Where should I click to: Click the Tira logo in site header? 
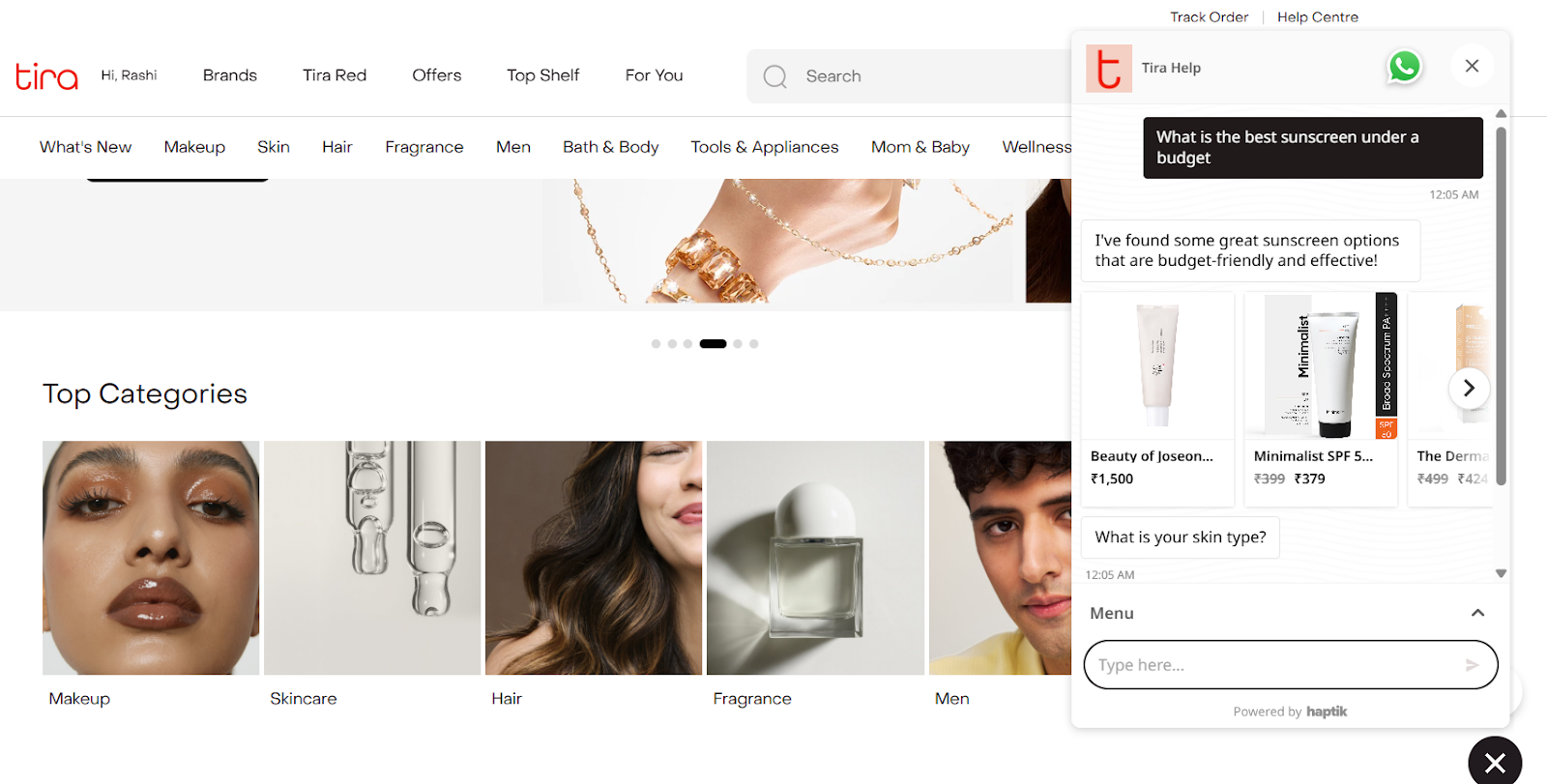pyautogui.click(x=46, y=76)
